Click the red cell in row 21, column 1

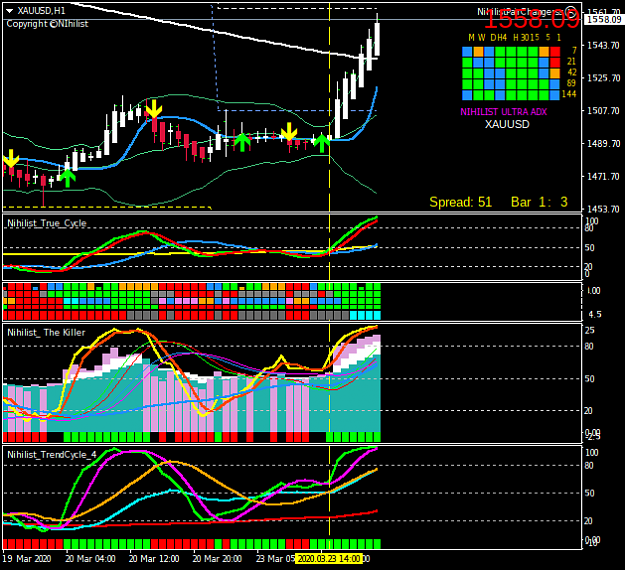pos(555,62)
